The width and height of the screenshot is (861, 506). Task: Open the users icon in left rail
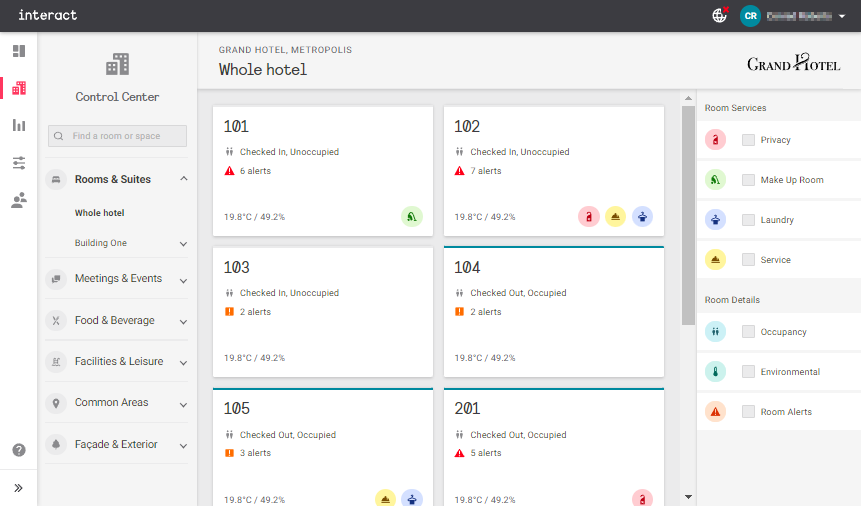[19, 200]
